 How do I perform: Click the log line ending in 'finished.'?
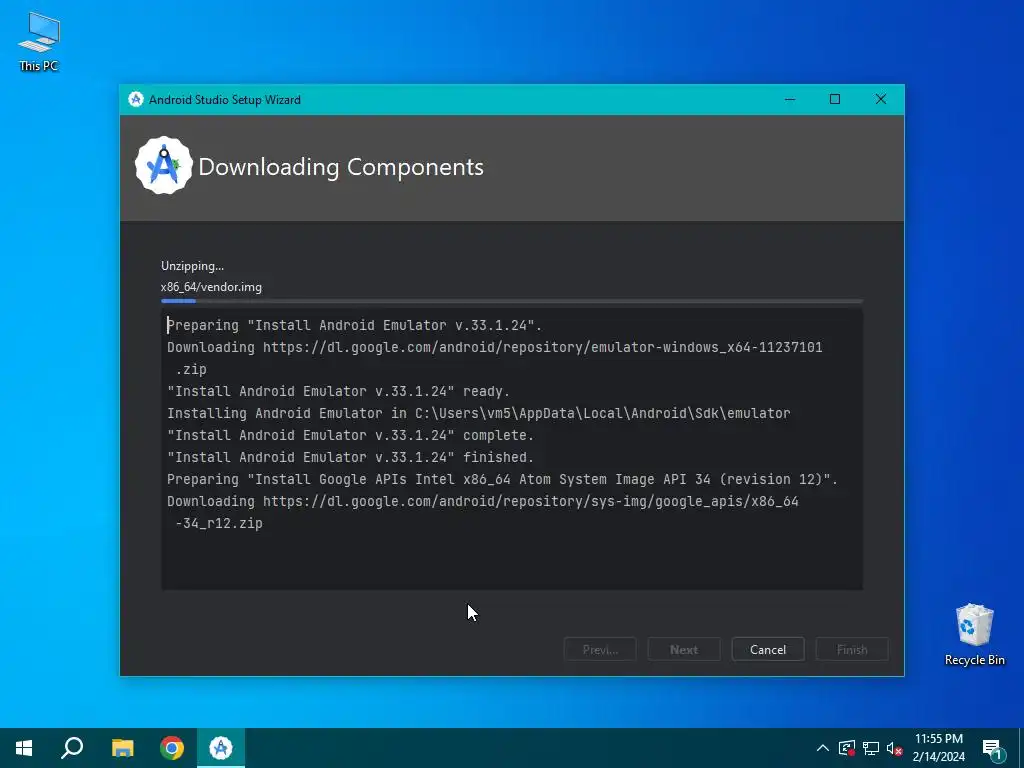pos(350,457)
